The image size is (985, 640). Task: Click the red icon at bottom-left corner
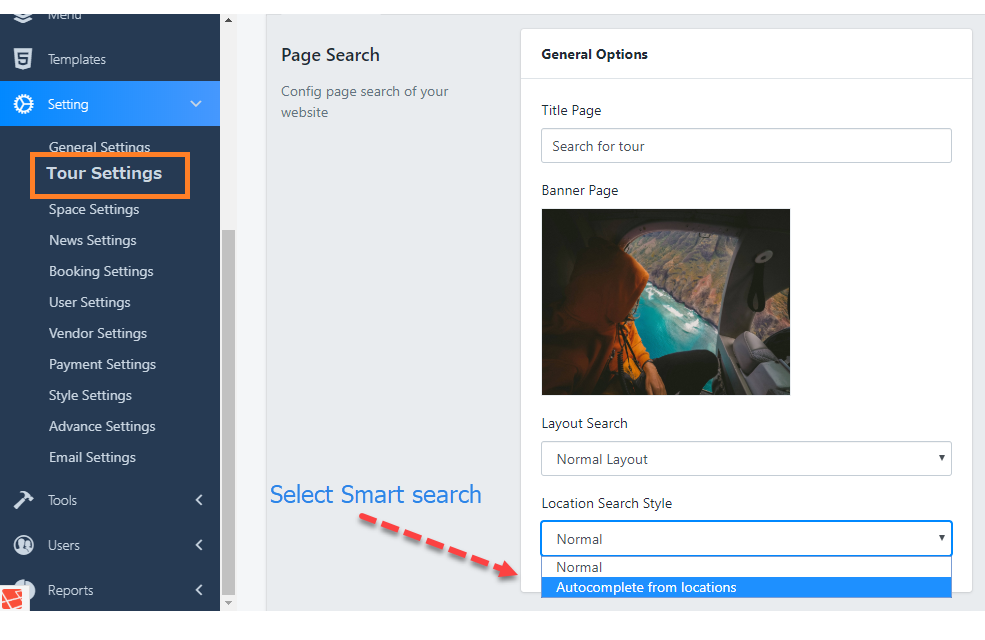[13, 599]
